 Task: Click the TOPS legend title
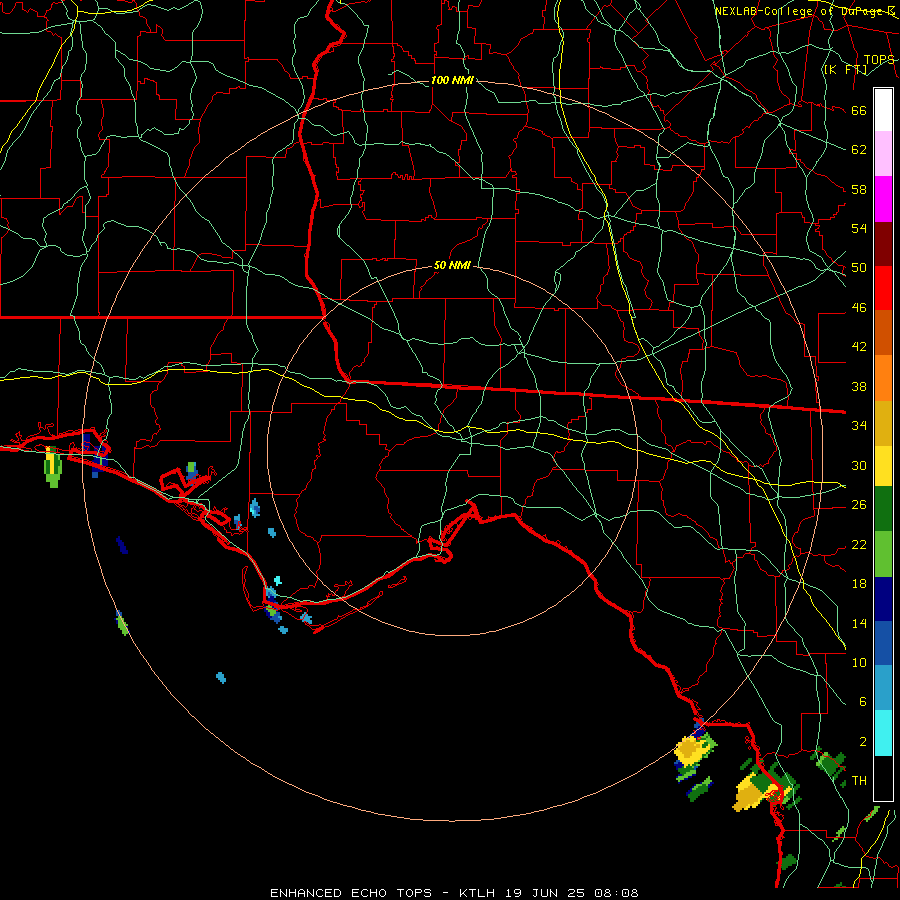879,60
